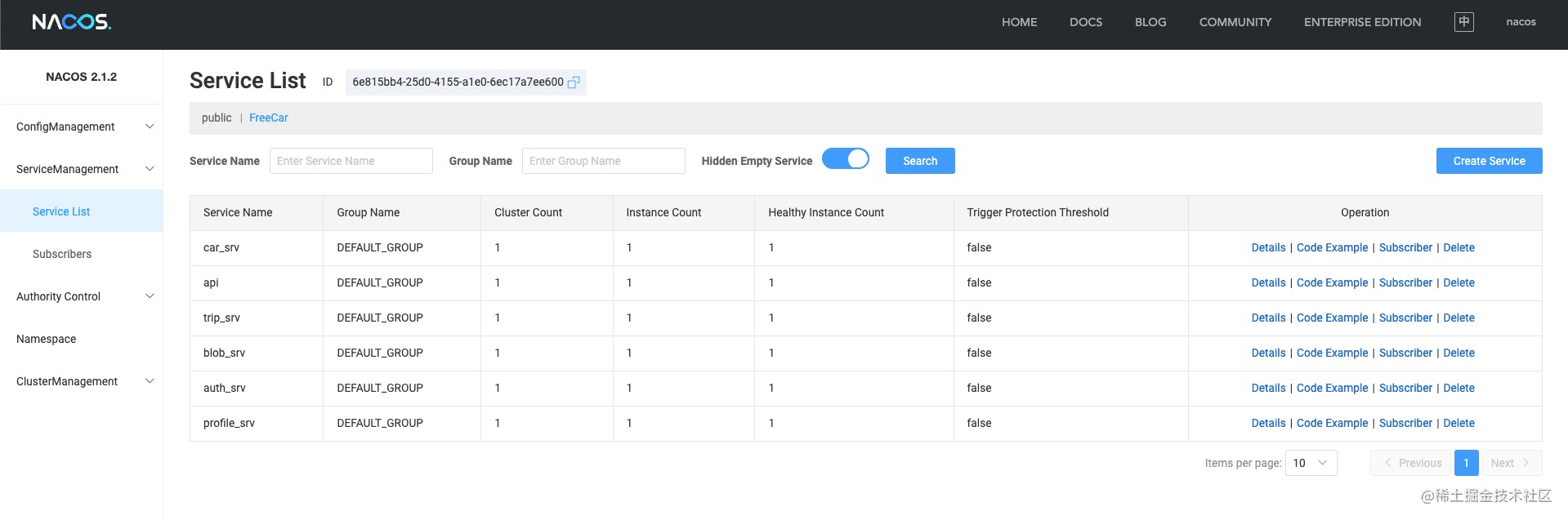The height and width of the screenshot is (520, 1568).
Task: Open items per page dropdown
Action: coord(1311,463)
